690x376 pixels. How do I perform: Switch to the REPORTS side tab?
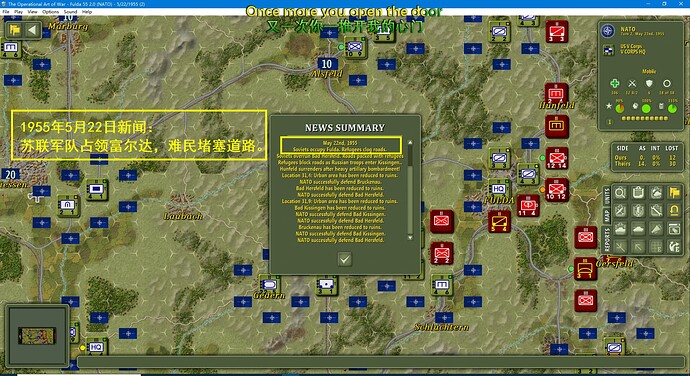click(x=607, y=239)
